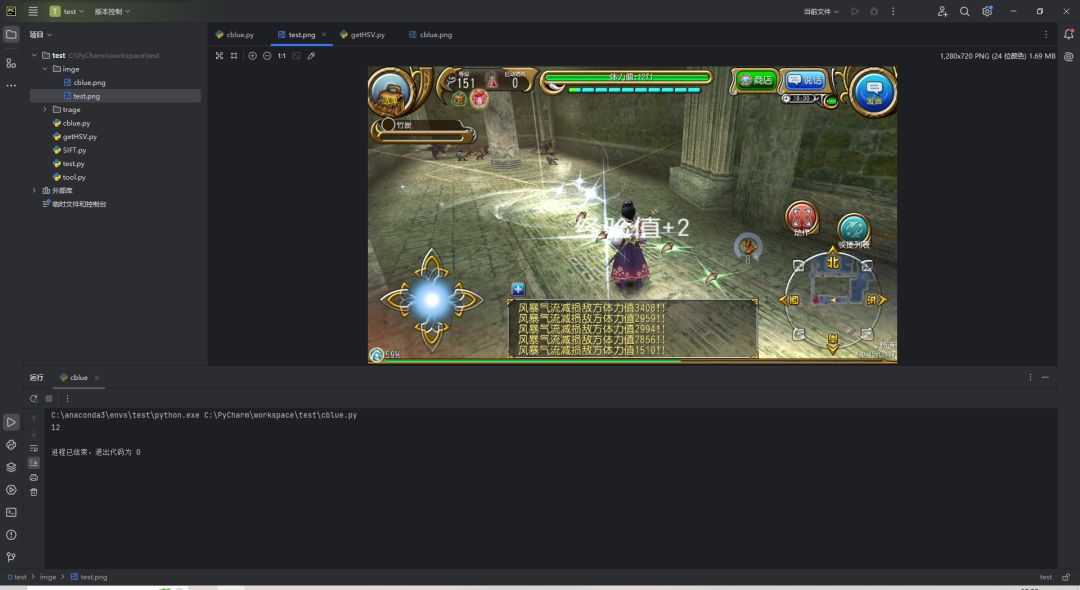
Task: Reset image to actual size 1:1
Action: click(282, 56)
